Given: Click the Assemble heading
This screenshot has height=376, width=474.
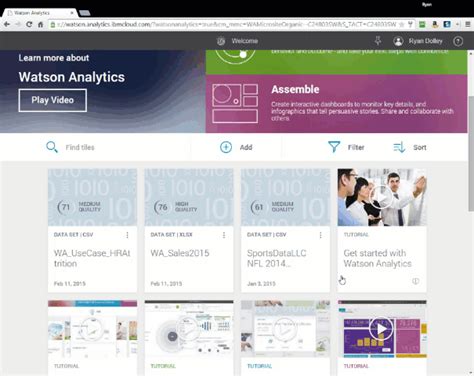Looking at the screenshot, I should click(295, 89).
